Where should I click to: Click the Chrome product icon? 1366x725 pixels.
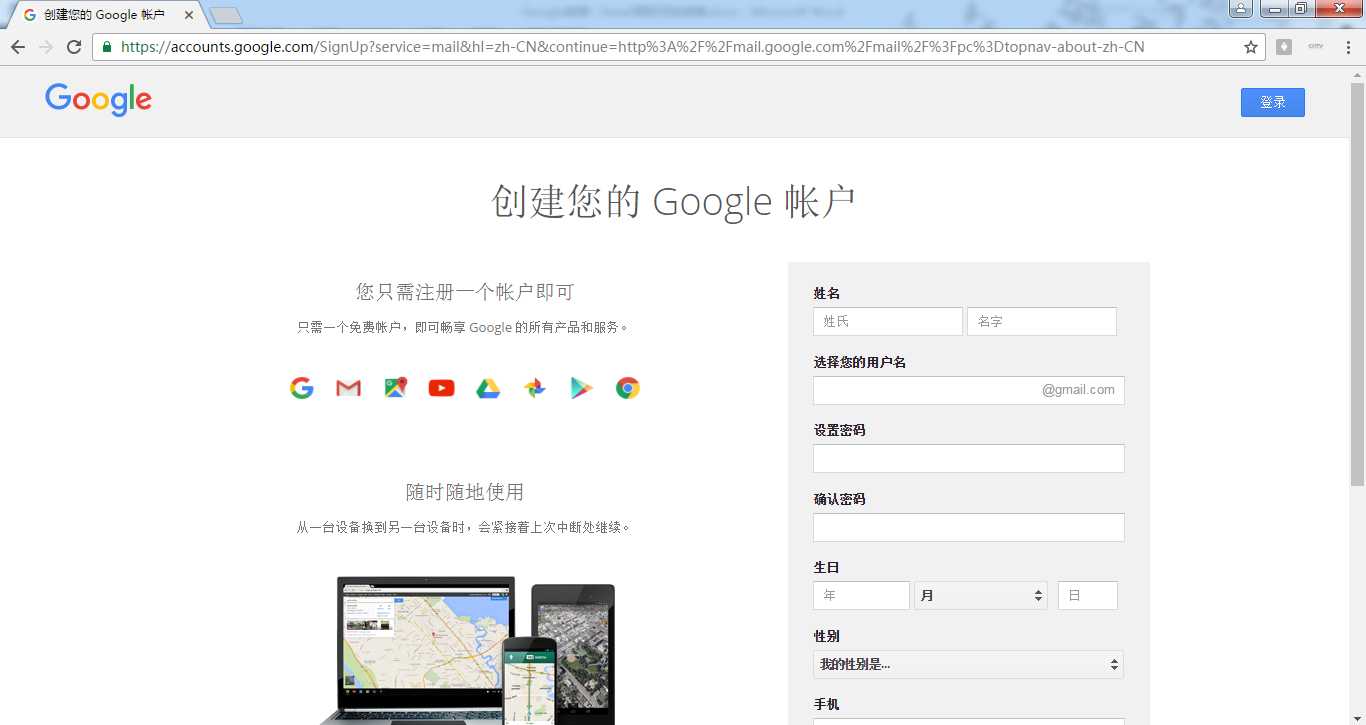pos(628,388)
